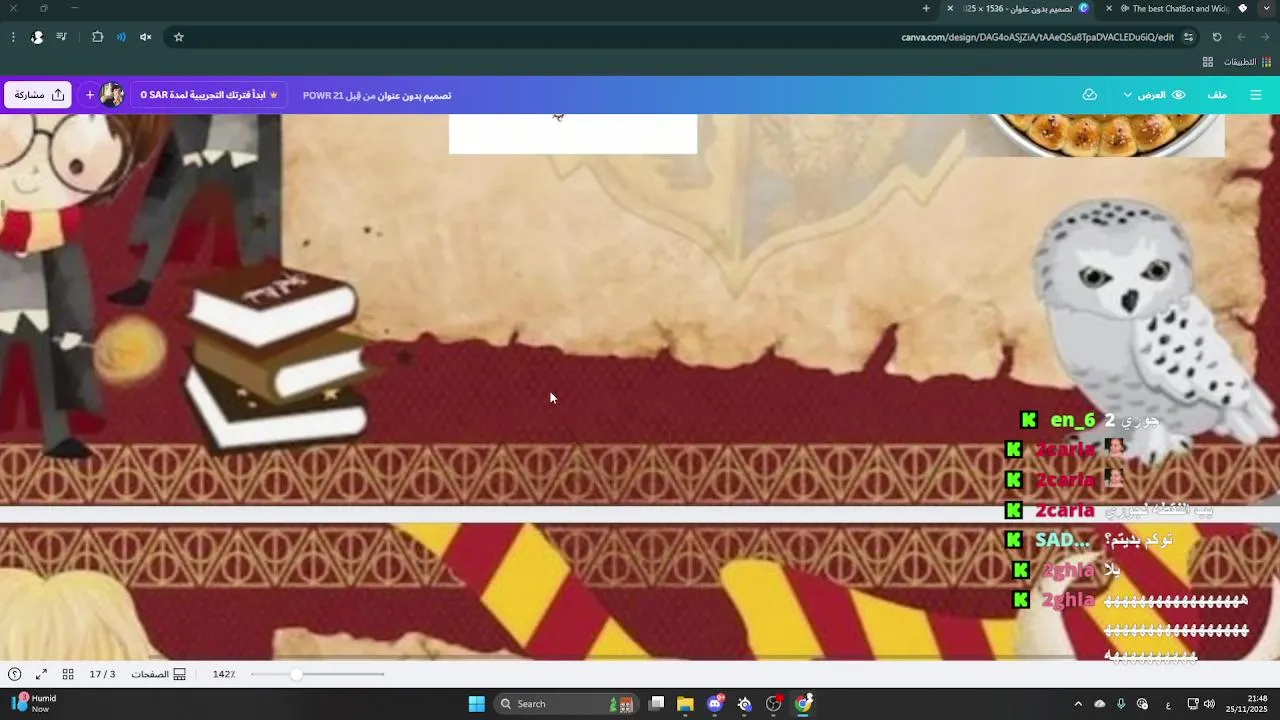Add a collaborator with the plus button
Image resolution: width=1280 pixels, height=720 pixels.
(89, 95)
